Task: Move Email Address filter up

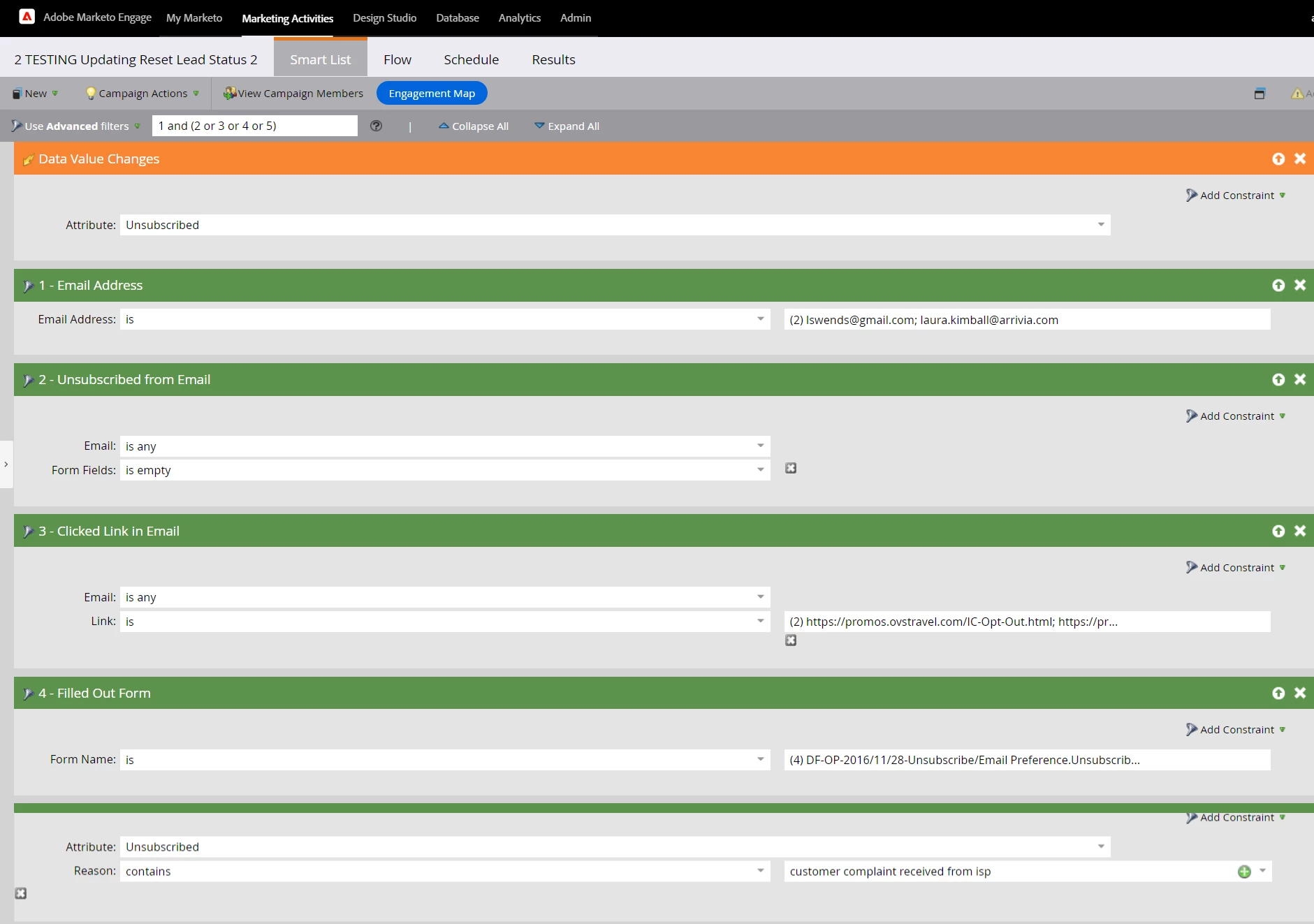Action: (1278, 285)
